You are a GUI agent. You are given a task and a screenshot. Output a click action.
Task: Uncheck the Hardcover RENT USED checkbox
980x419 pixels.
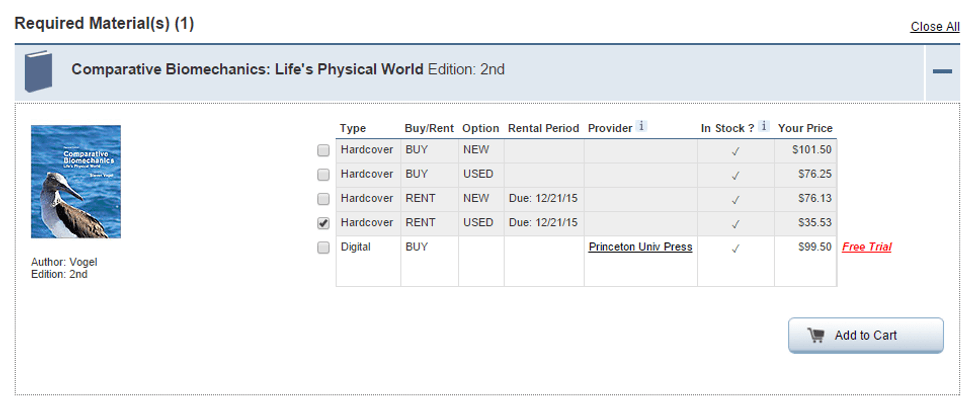pyautogui.click(x=323, y=223)
